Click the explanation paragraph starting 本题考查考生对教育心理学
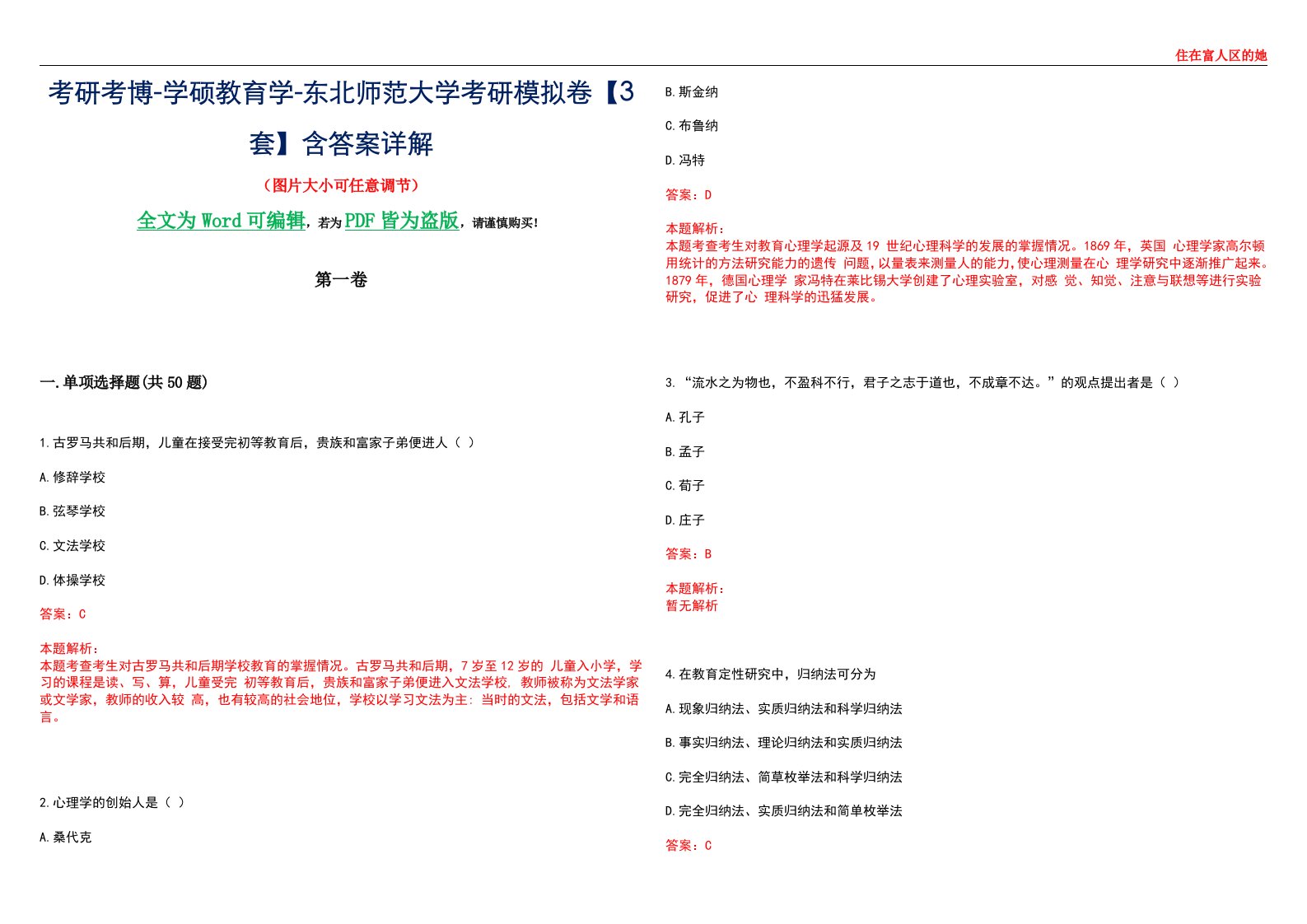The height and width of the screenshot is (924, 1307). pos(967,272)
